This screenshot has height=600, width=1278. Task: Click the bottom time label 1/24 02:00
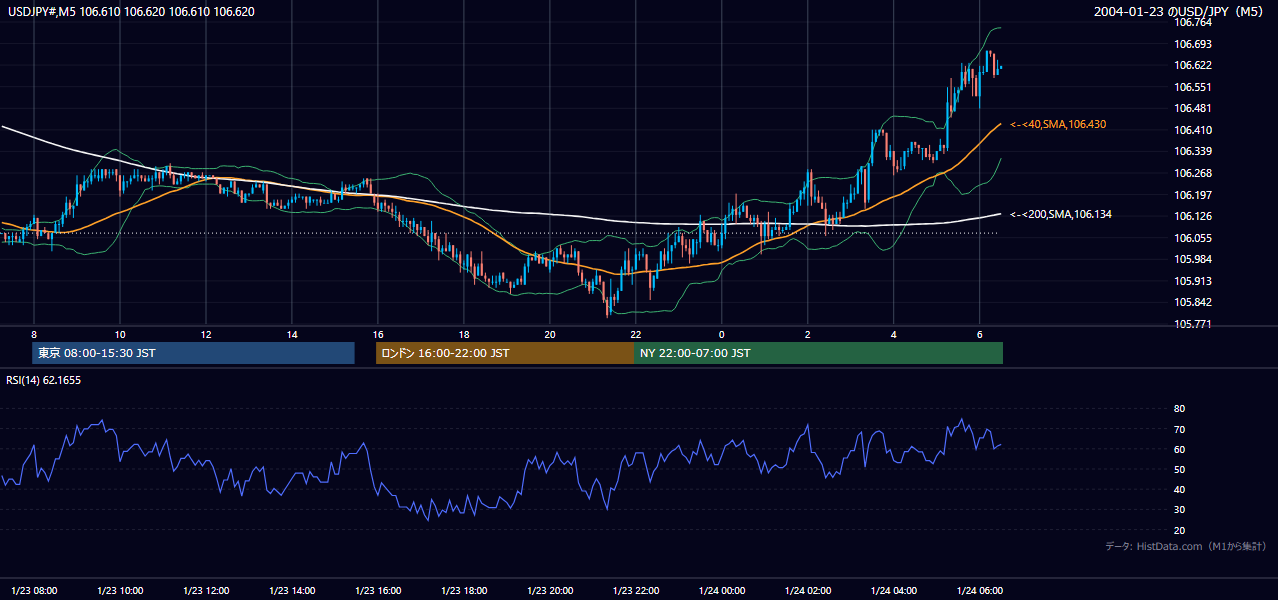click(x=808, y=590)
